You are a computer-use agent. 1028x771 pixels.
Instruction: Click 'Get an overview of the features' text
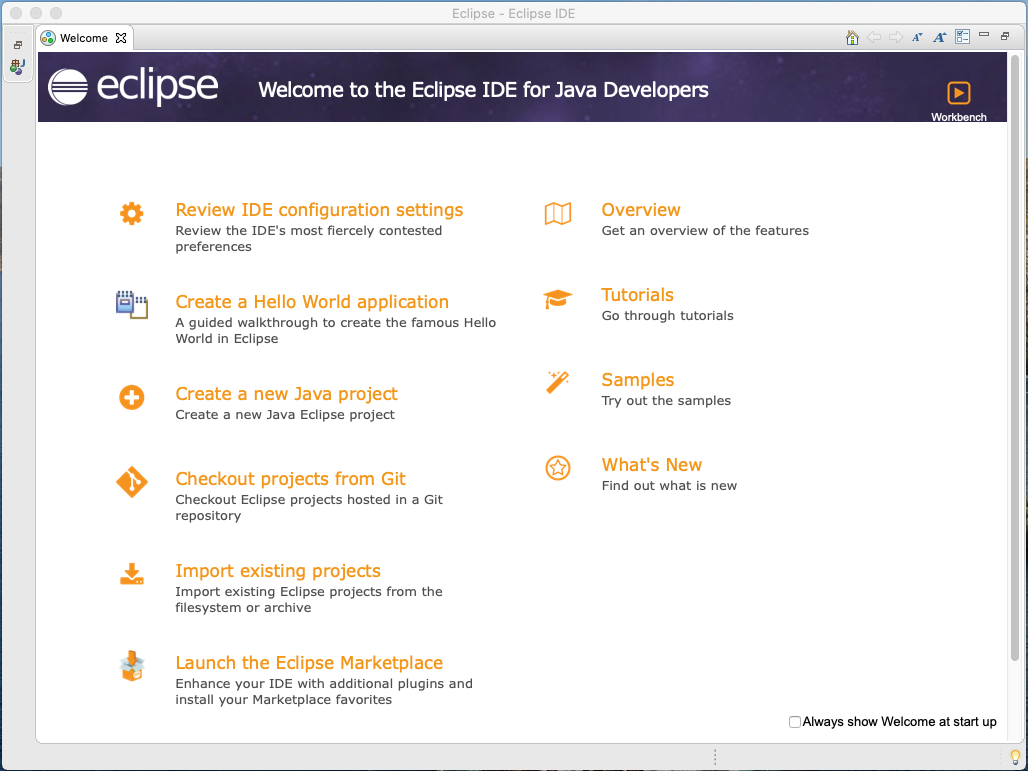pyautogui.click(x=705, y=231)
